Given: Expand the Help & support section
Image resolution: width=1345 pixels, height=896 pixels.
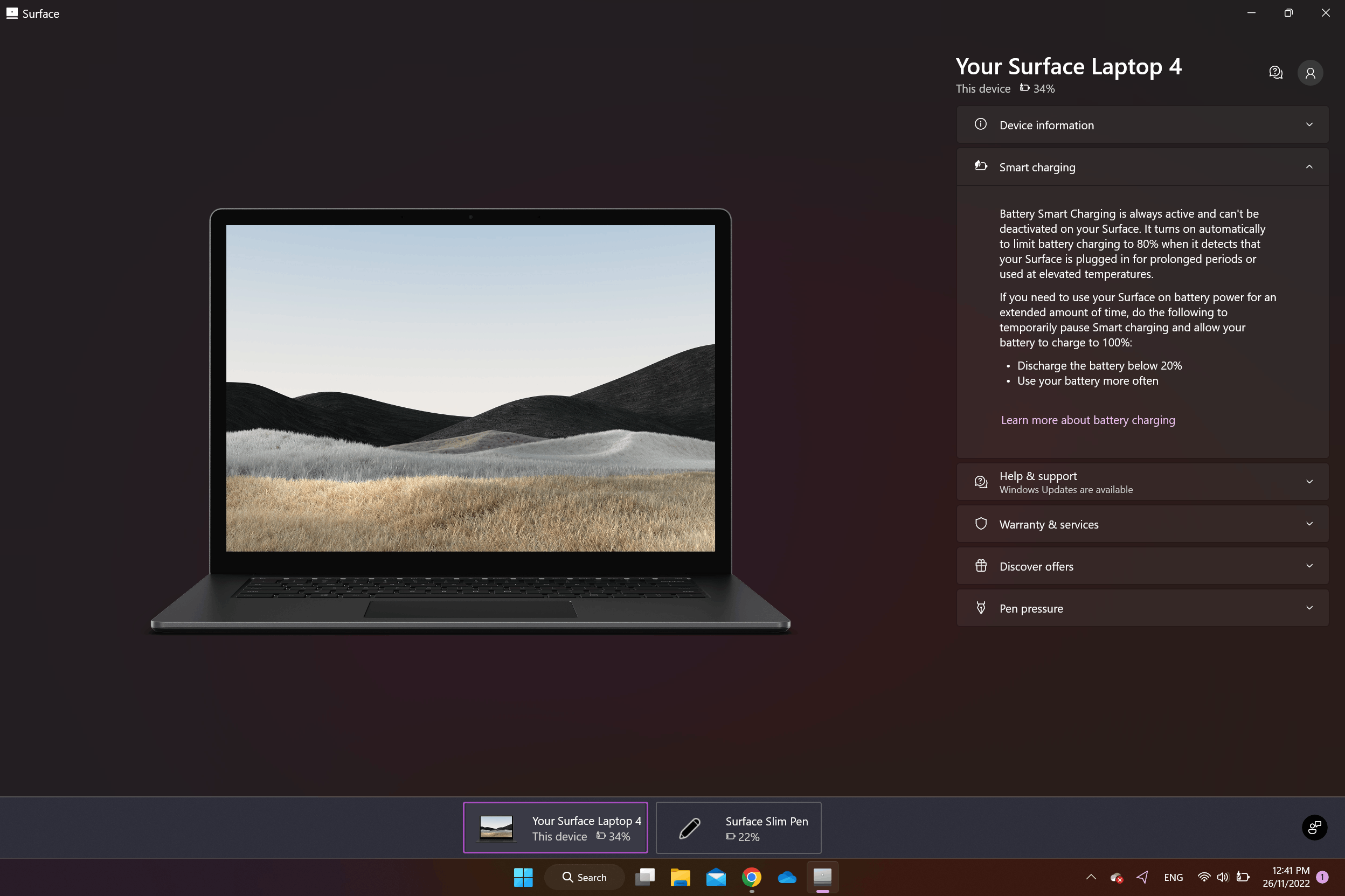Looking at the screenshot, I should pyautogui.click(x=1142, y=482).
